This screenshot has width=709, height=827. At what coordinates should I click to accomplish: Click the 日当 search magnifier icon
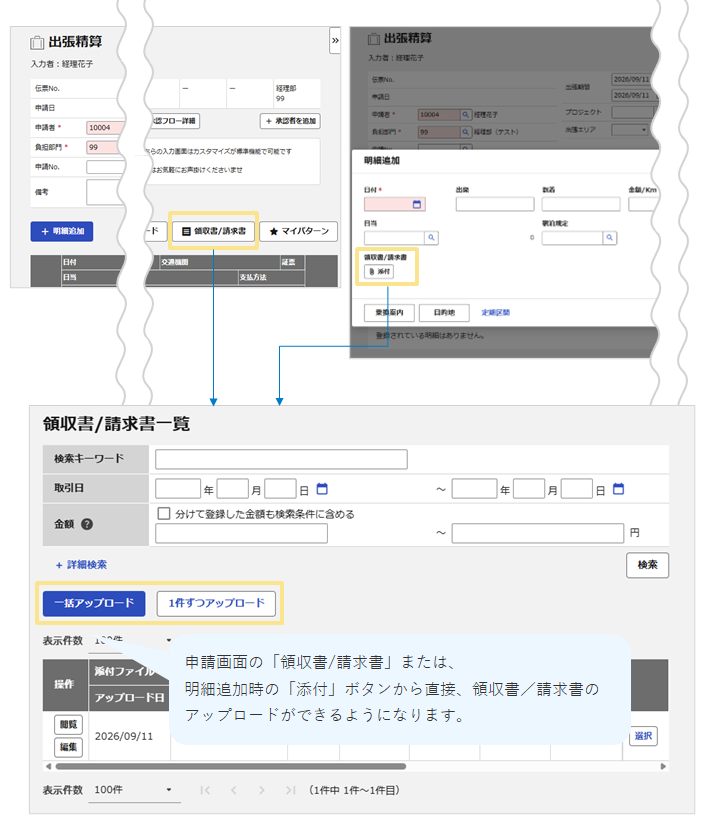tap(432, 238)
